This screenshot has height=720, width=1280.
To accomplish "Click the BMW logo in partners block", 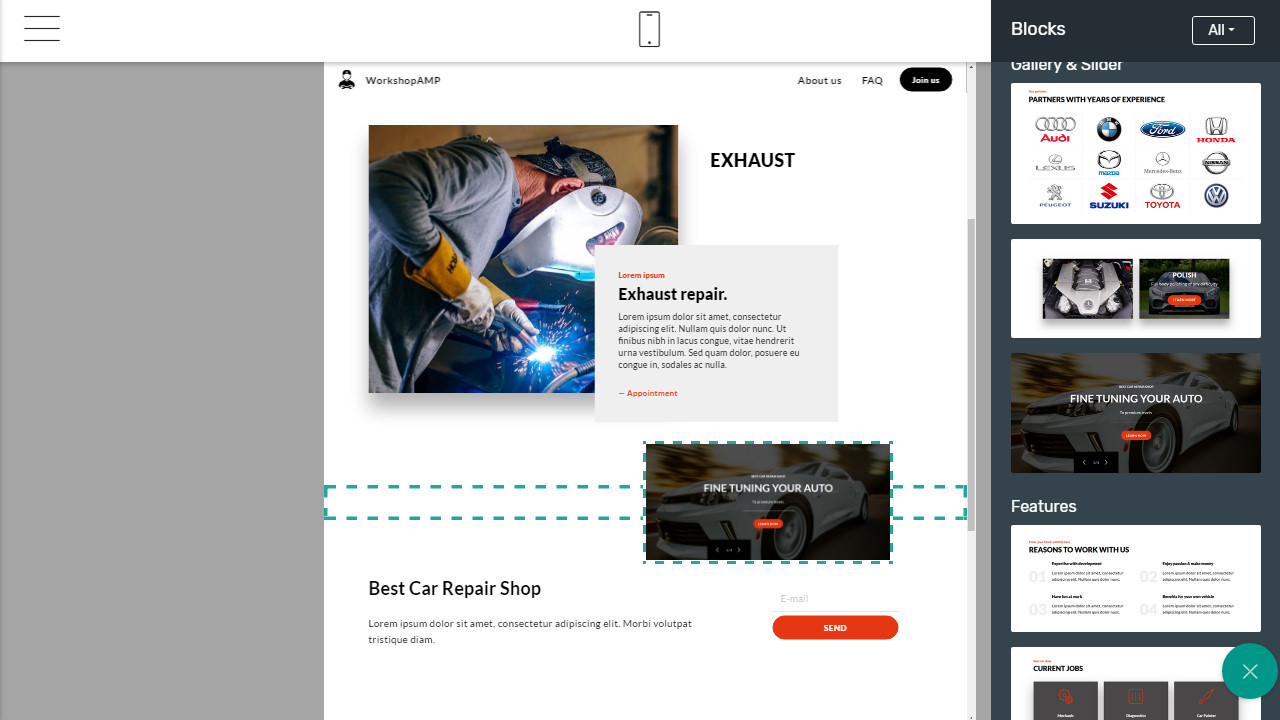I will pyautogui.click(x=1108, y=129).
